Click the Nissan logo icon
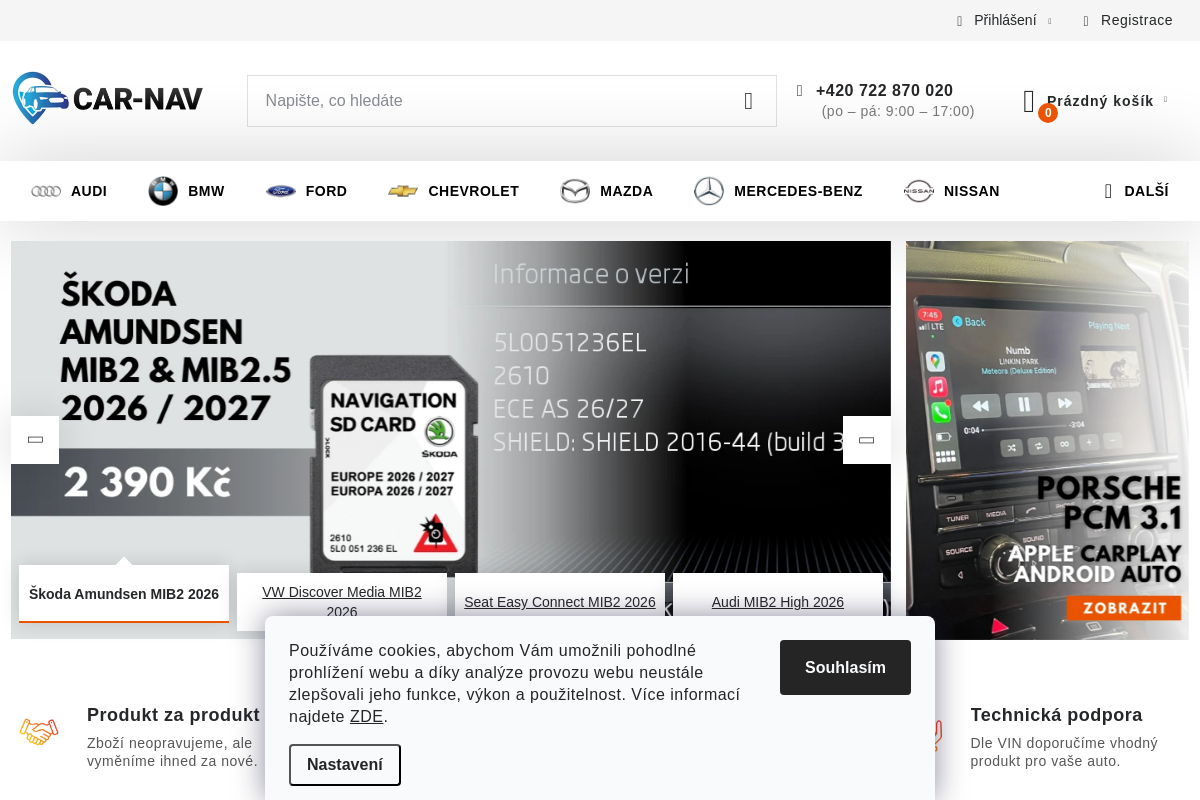 (x=919, y=191)
